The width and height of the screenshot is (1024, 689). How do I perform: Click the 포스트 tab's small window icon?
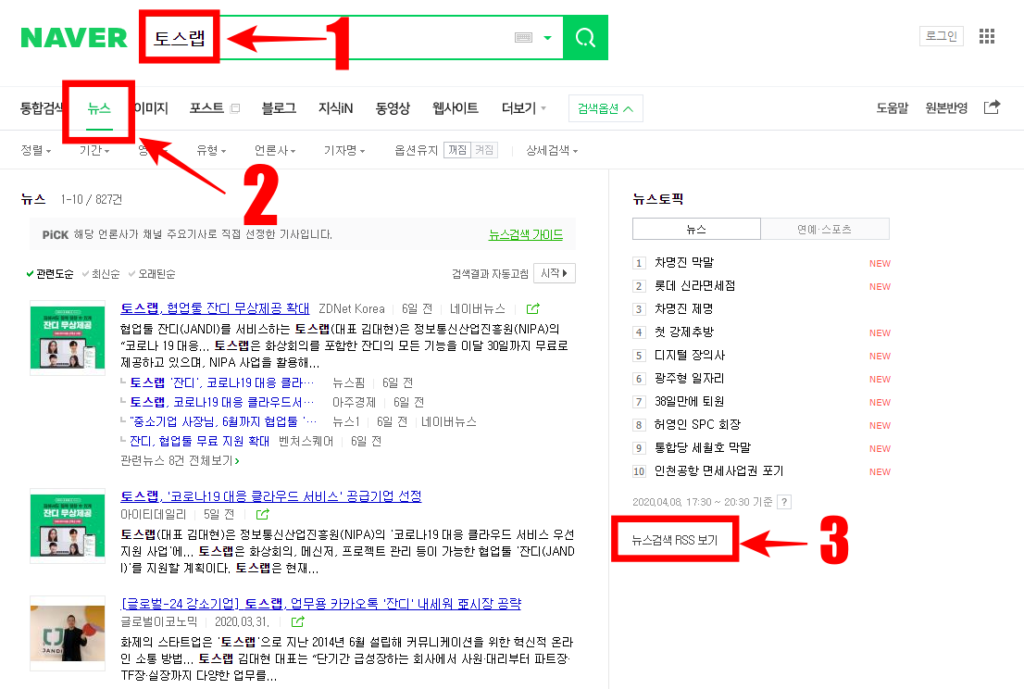click(235, 108)
